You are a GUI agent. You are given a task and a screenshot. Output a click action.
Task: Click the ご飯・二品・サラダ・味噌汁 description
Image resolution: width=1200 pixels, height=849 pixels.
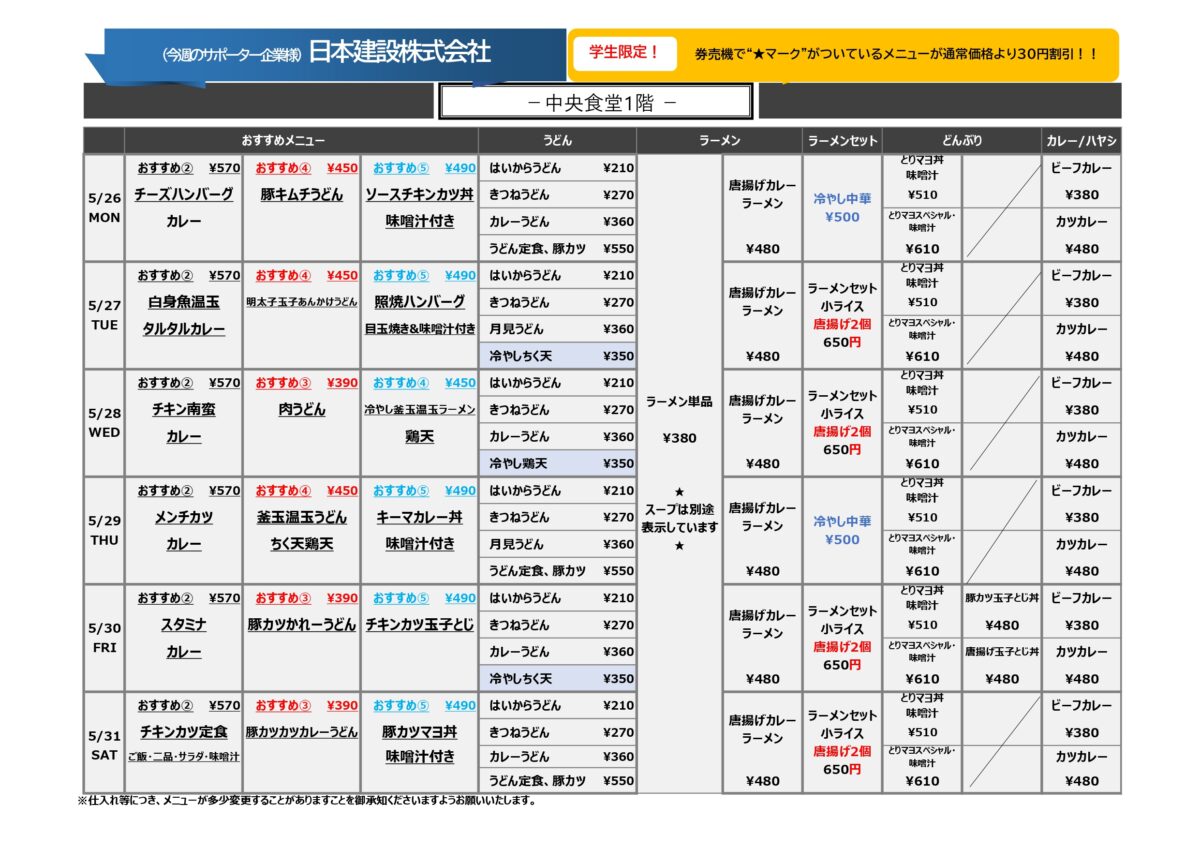click(184, 757)
